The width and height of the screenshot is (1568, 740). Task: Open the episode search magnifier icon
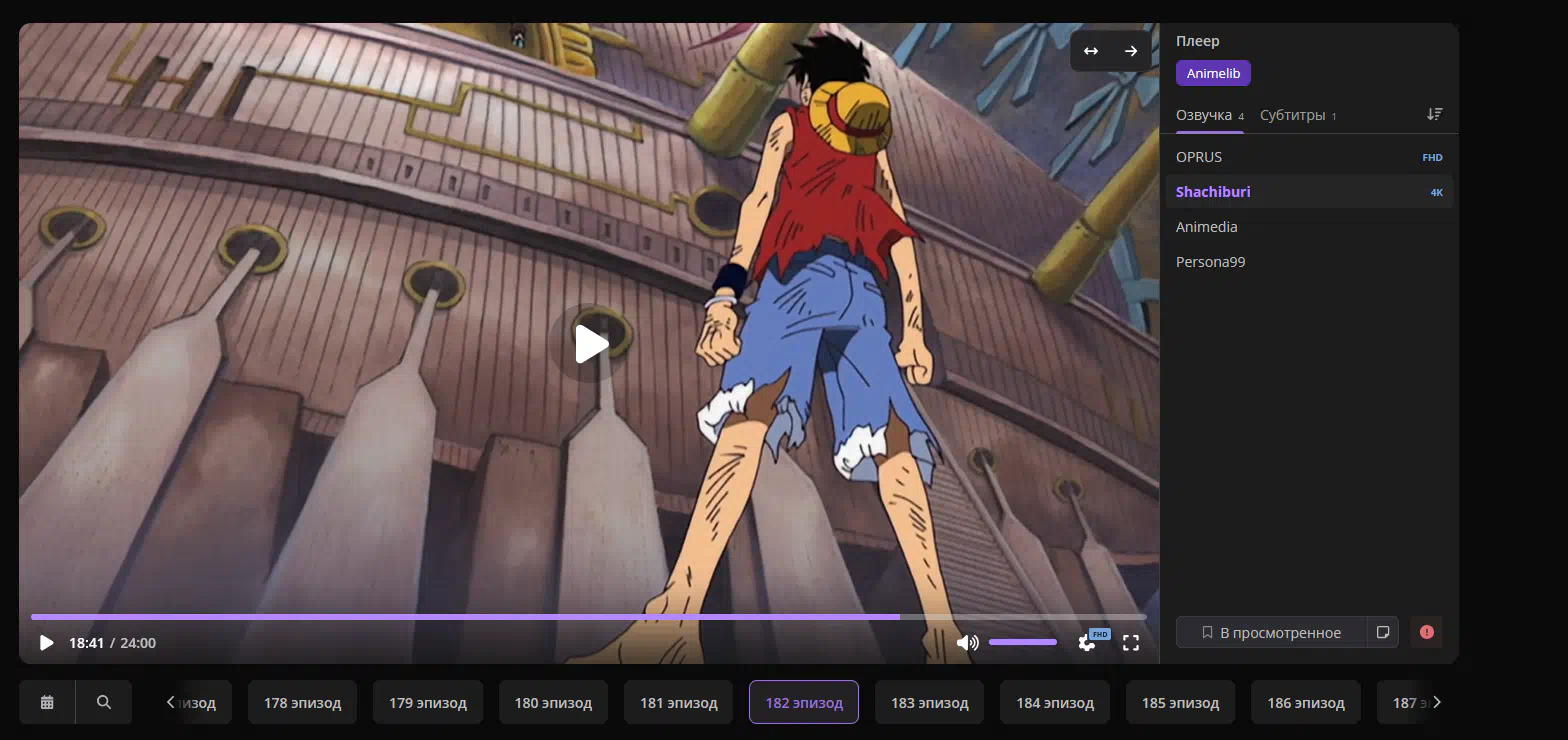(104, 702)
